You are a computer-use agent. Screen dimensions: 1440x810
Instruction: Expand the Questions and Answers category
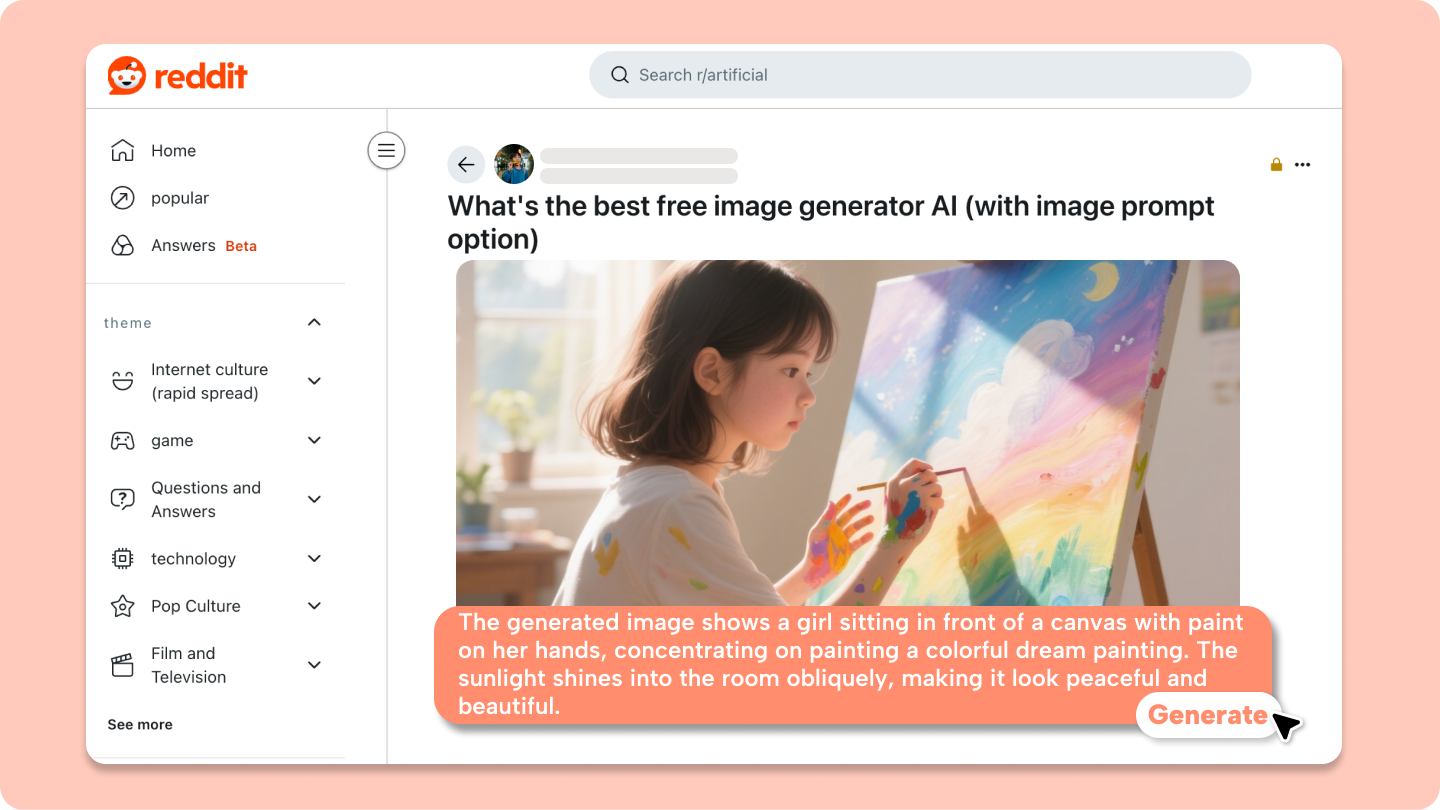(314, 499)
